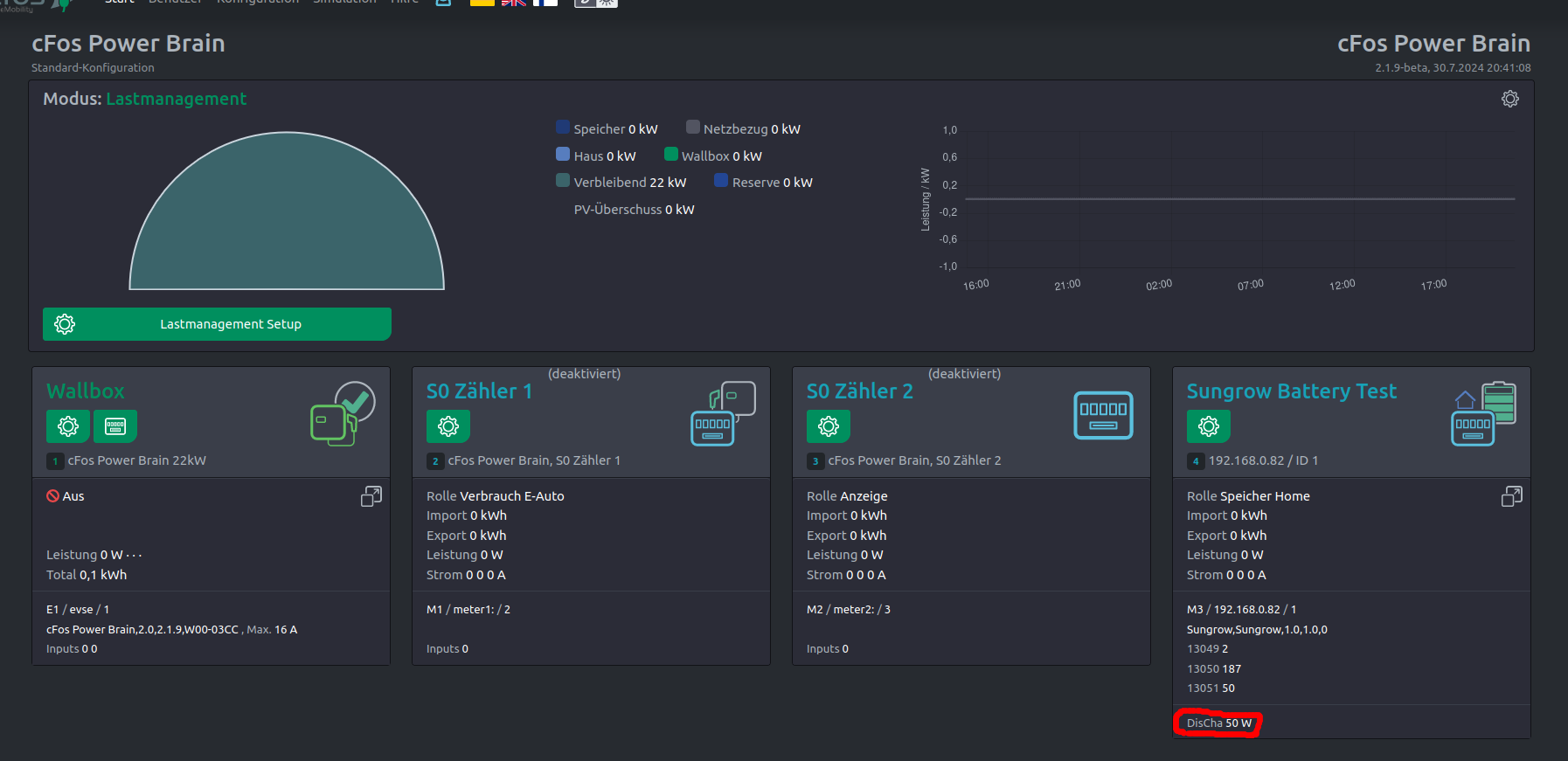Click the Sungrow Battery Test title
This screenshot has width=1568, height=761.
(1292, 391)
